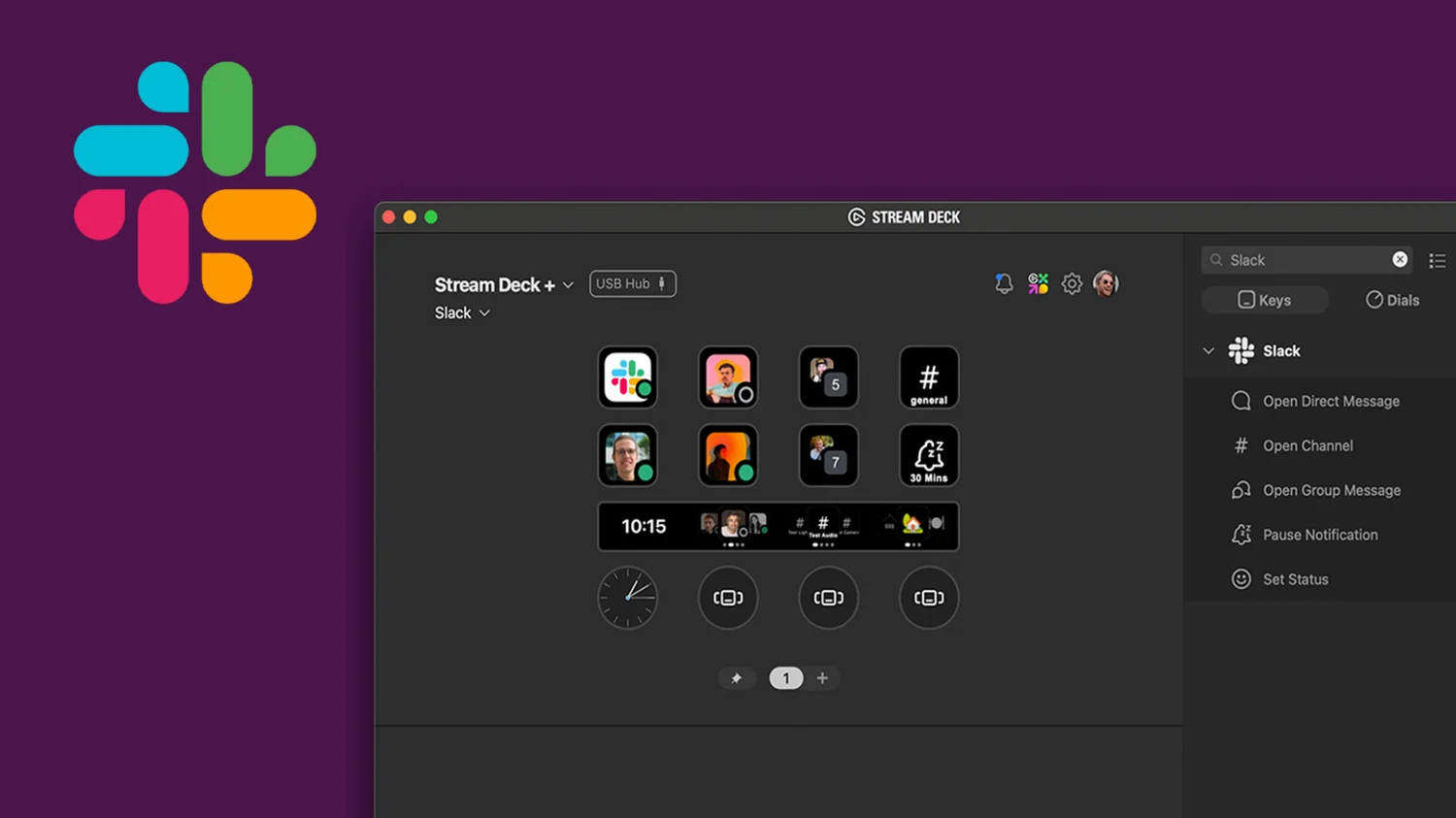
Task: Click the analog clock dial
Action: click(x=627, y=598)
